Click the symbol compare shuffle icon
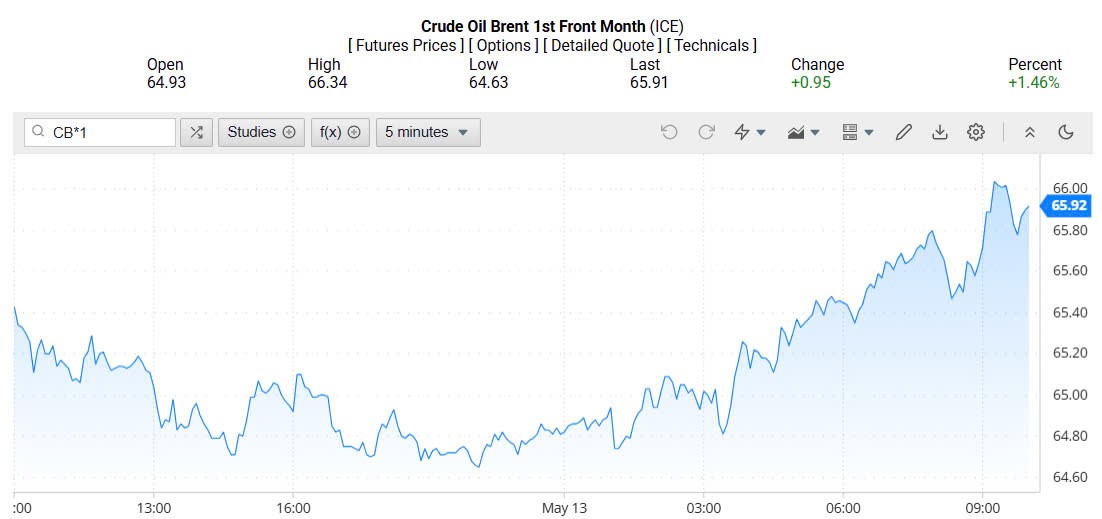The width and height of the screenshot is (1102, 519). [x=196, y=132]
